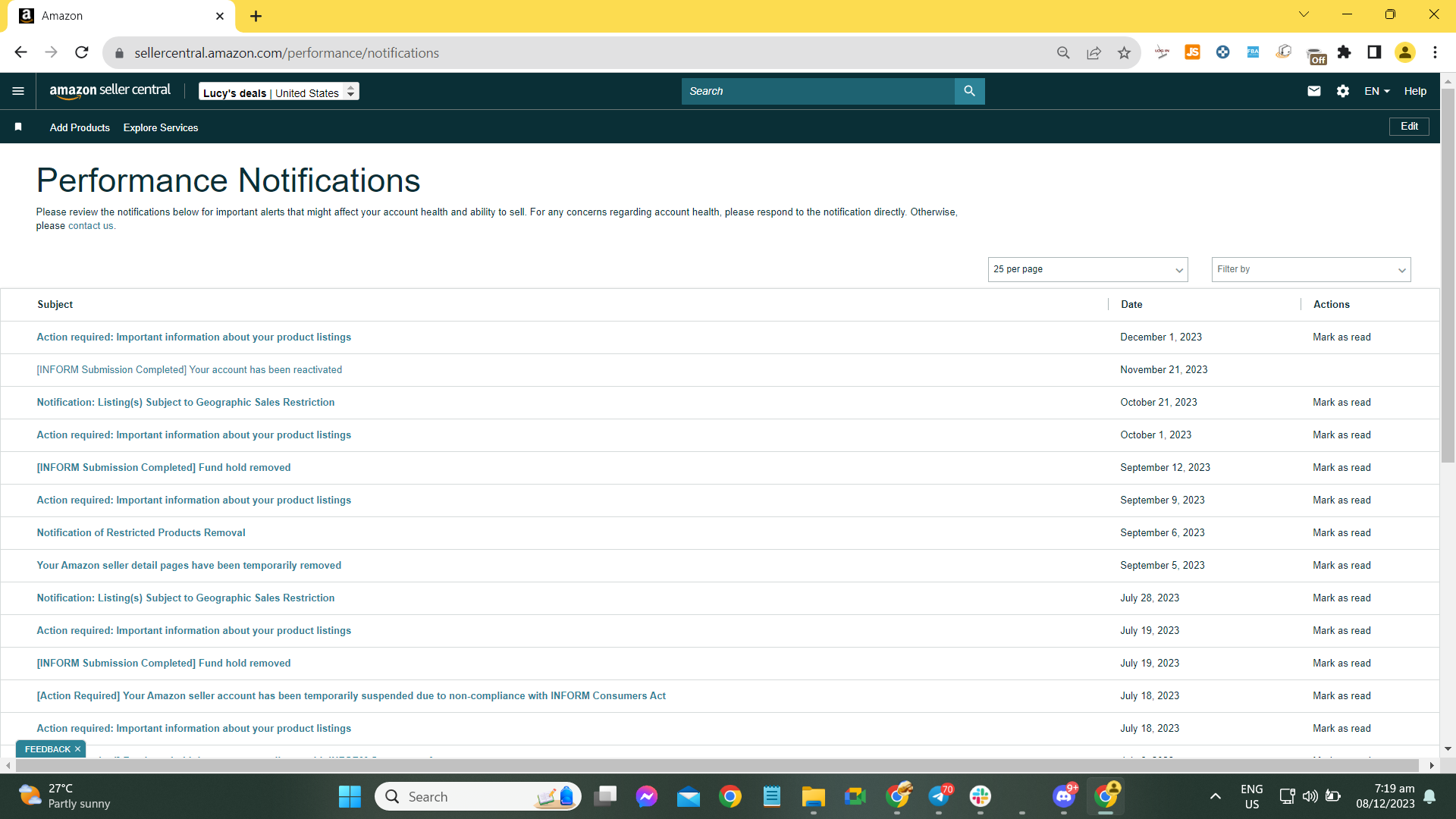This screenshot has width=1456, height=819.
Task: Click the share page icon
Action: pyautogui.click(x=1094, y=52)
